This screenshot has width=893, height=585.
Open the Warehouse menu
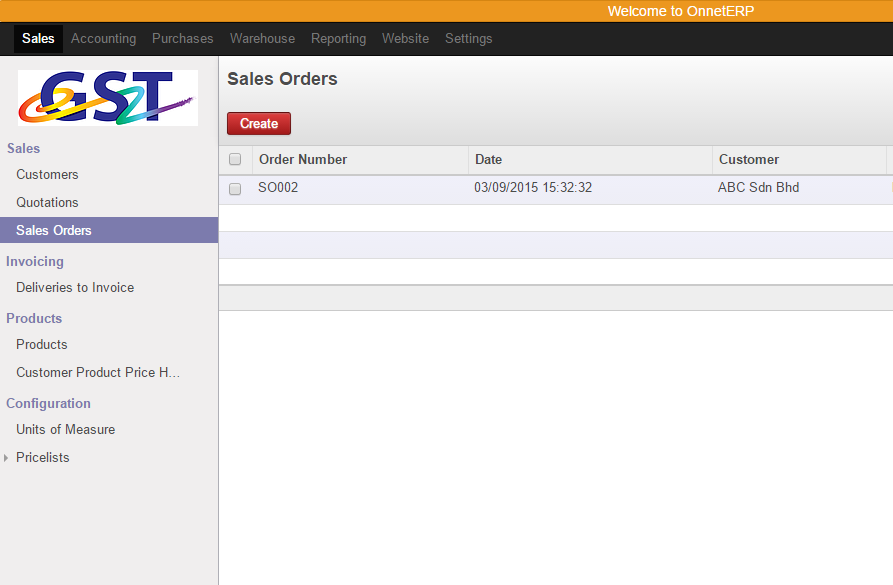[262, 38]
